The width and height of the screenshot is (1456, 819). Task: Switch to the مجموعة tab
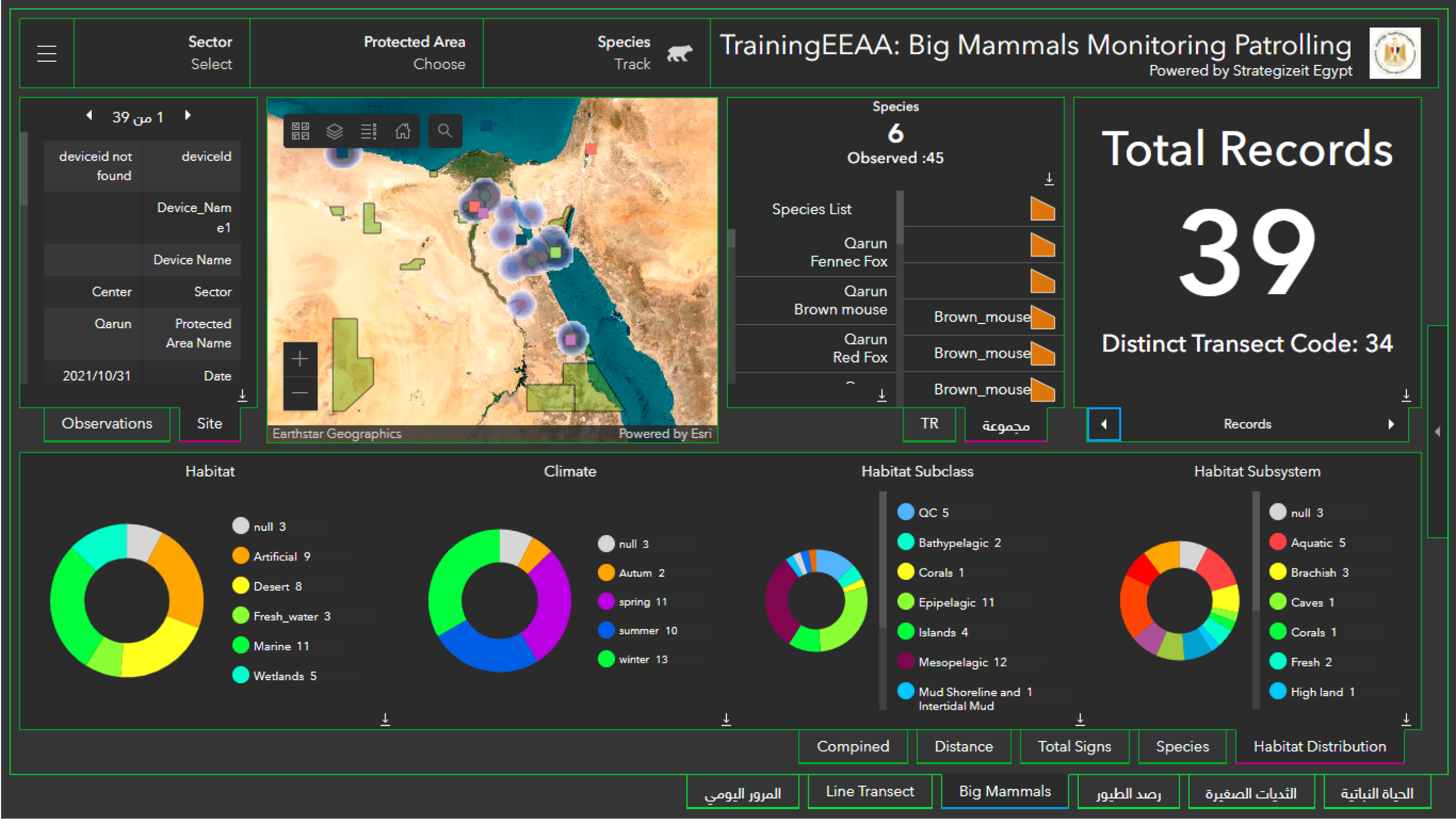1005,424
